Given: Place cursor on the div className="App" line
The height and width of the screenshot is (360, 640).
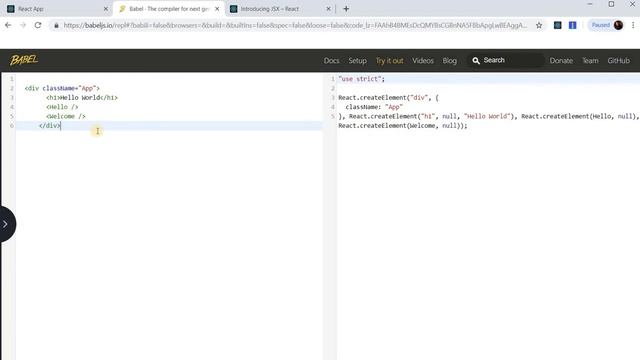Looking at the screenshot, I should tap(62, 88).
